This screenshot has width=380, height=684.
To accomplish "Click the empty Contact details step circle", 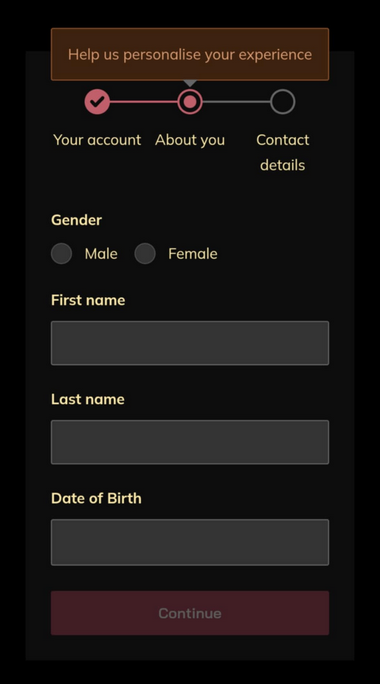I will pos(283,102).
